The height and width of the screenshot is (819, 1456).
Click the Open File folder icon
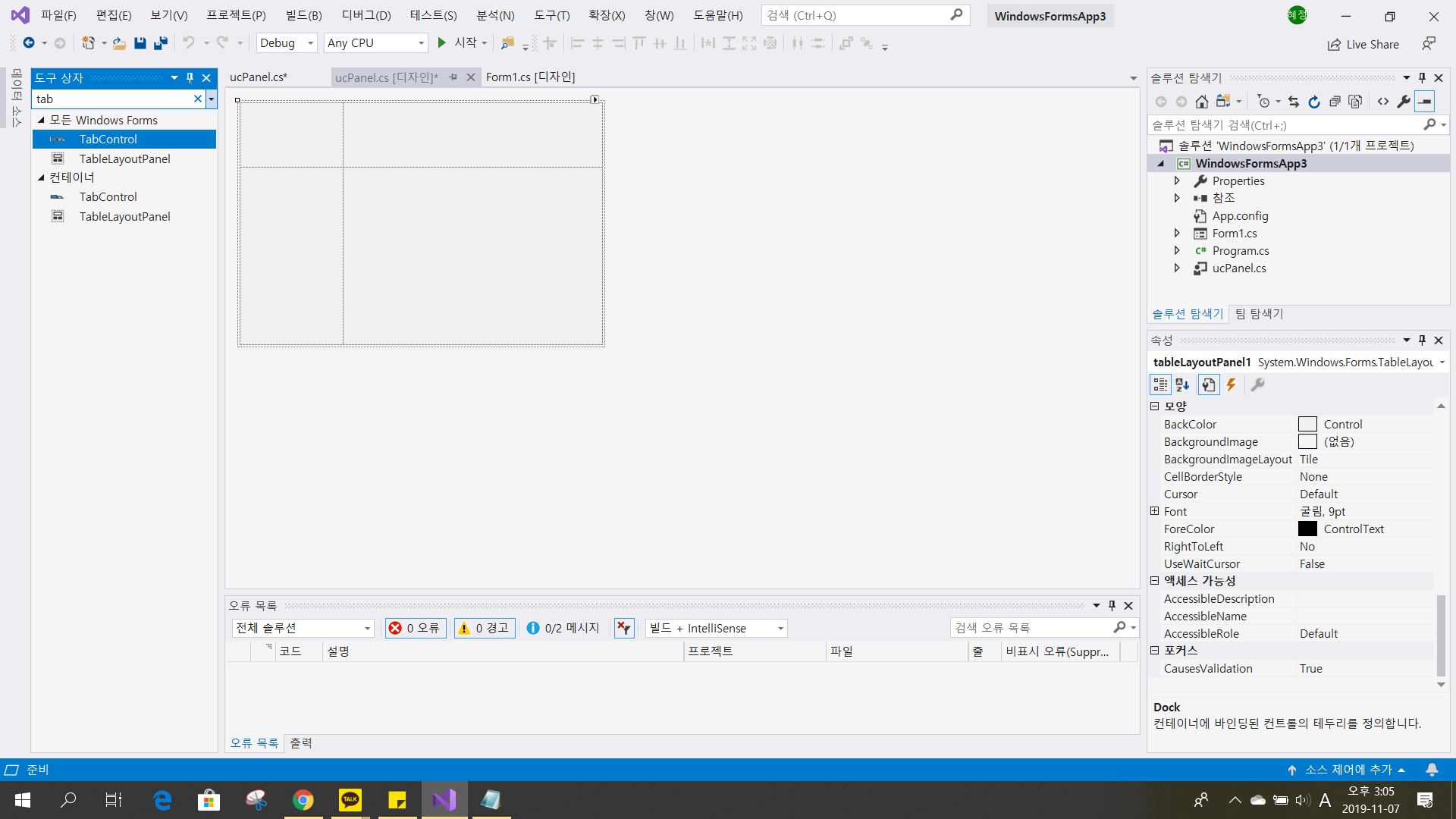pos(119,43)
